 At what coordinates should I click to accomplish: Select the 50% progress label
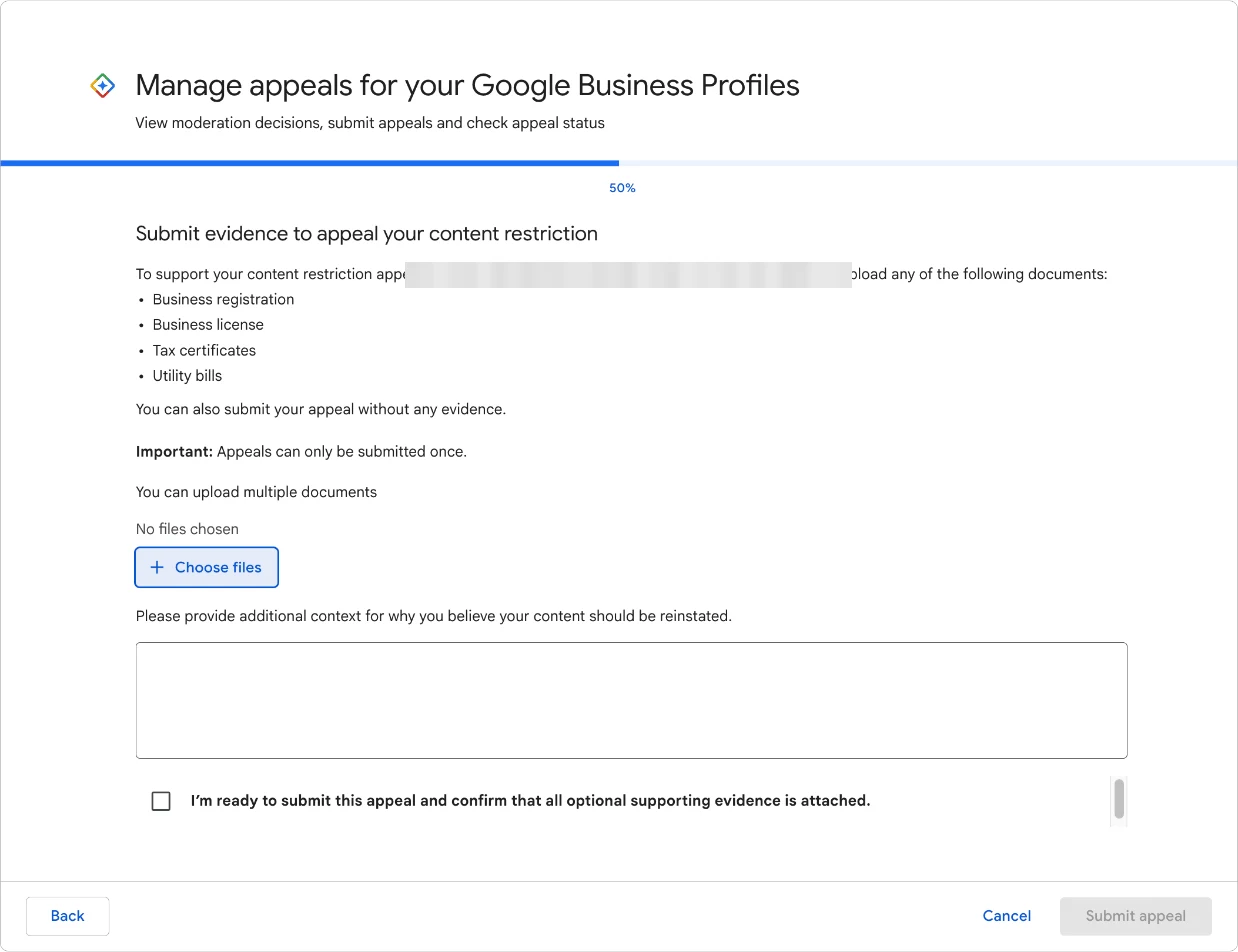[x=622, y=188]
